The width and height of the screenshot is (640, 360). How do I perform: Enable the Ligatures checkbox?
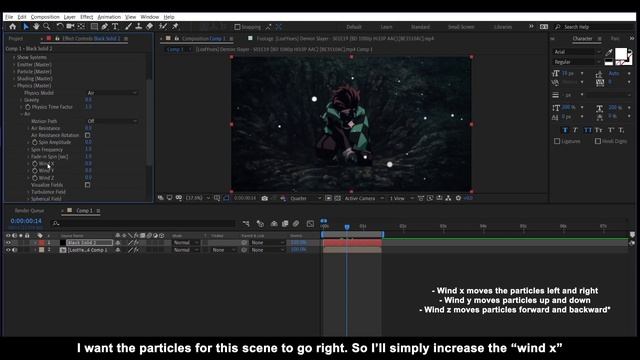557,141
